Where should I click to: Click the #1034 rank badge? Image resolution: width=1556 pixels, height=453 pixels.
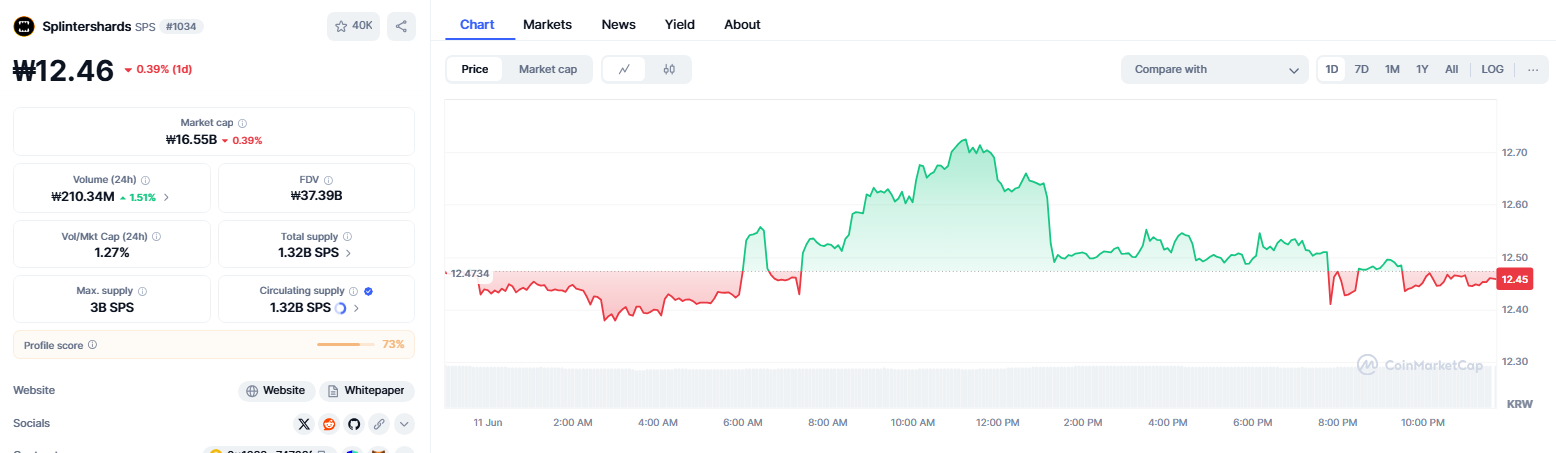pyautogui.click(x=181, y=26)
